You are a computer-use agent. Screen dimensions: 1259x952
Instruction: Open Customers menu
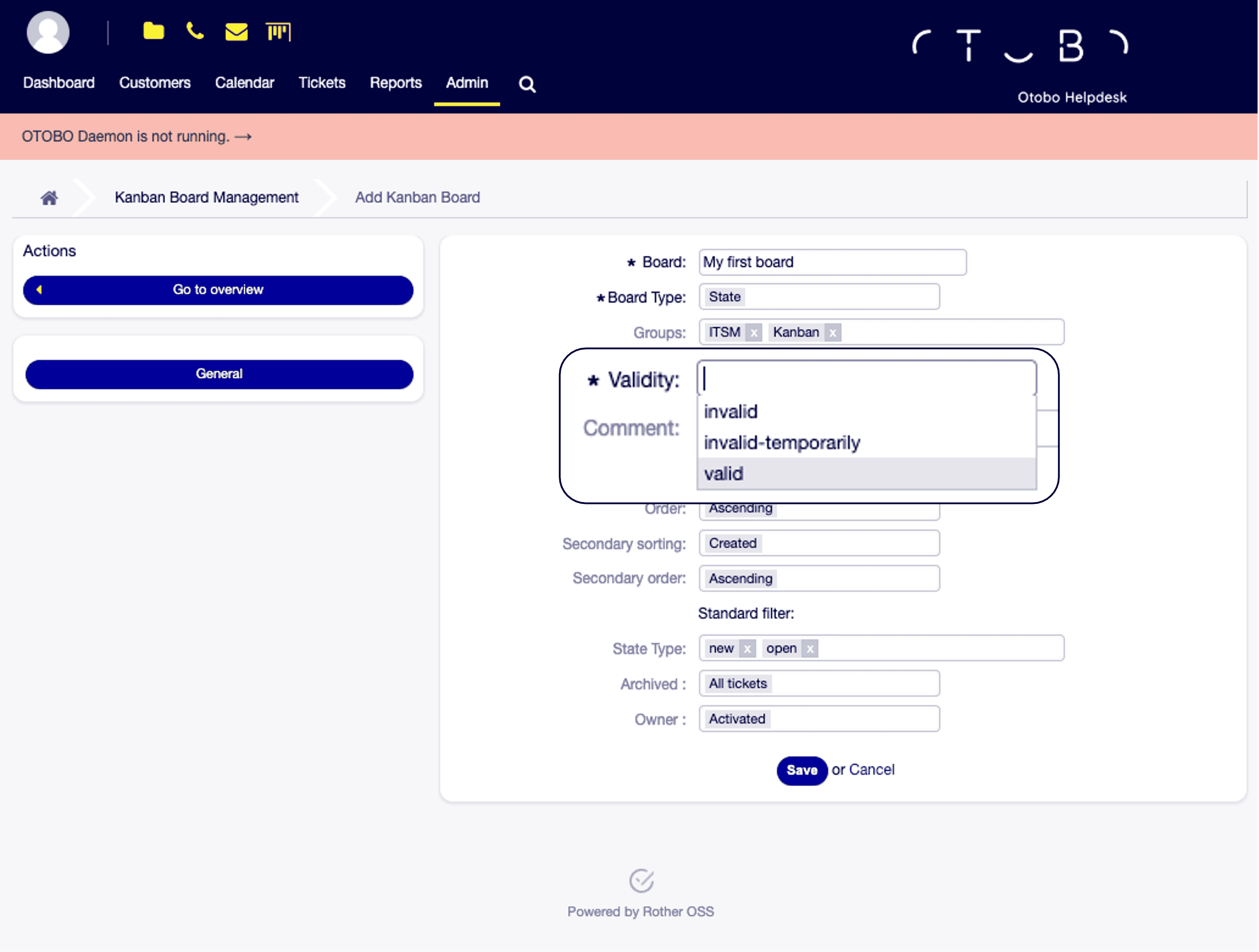click(x=155, y=83)
